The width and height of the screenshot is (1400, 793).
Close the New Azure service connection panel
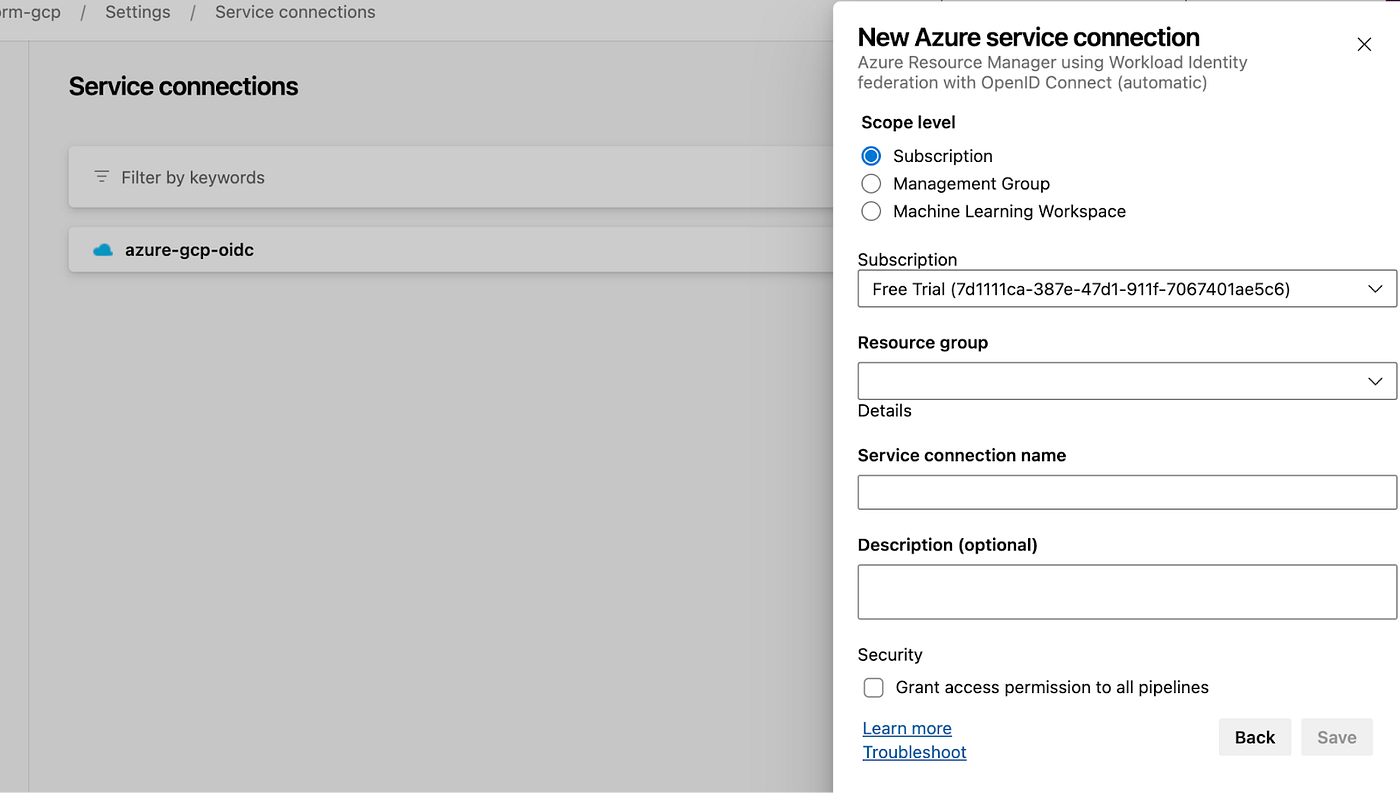[1364, 44]
